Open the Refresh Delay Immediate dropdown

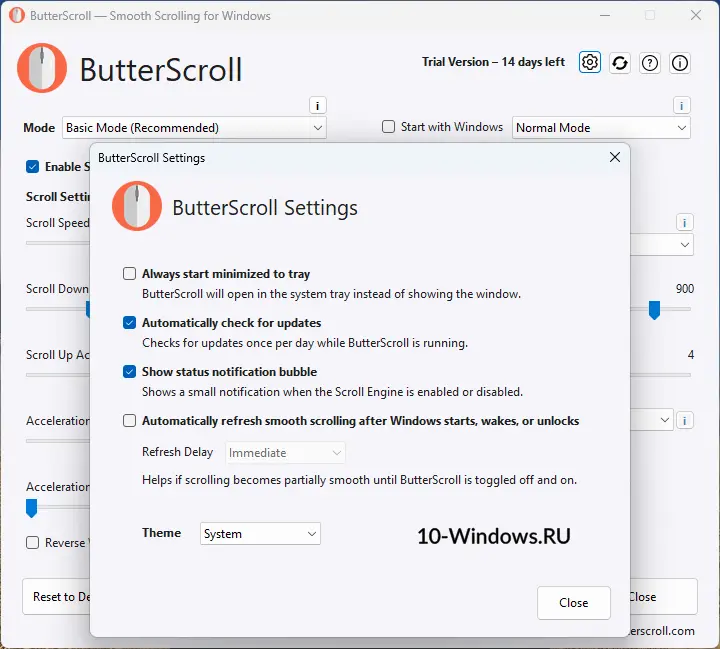point(285,453)
